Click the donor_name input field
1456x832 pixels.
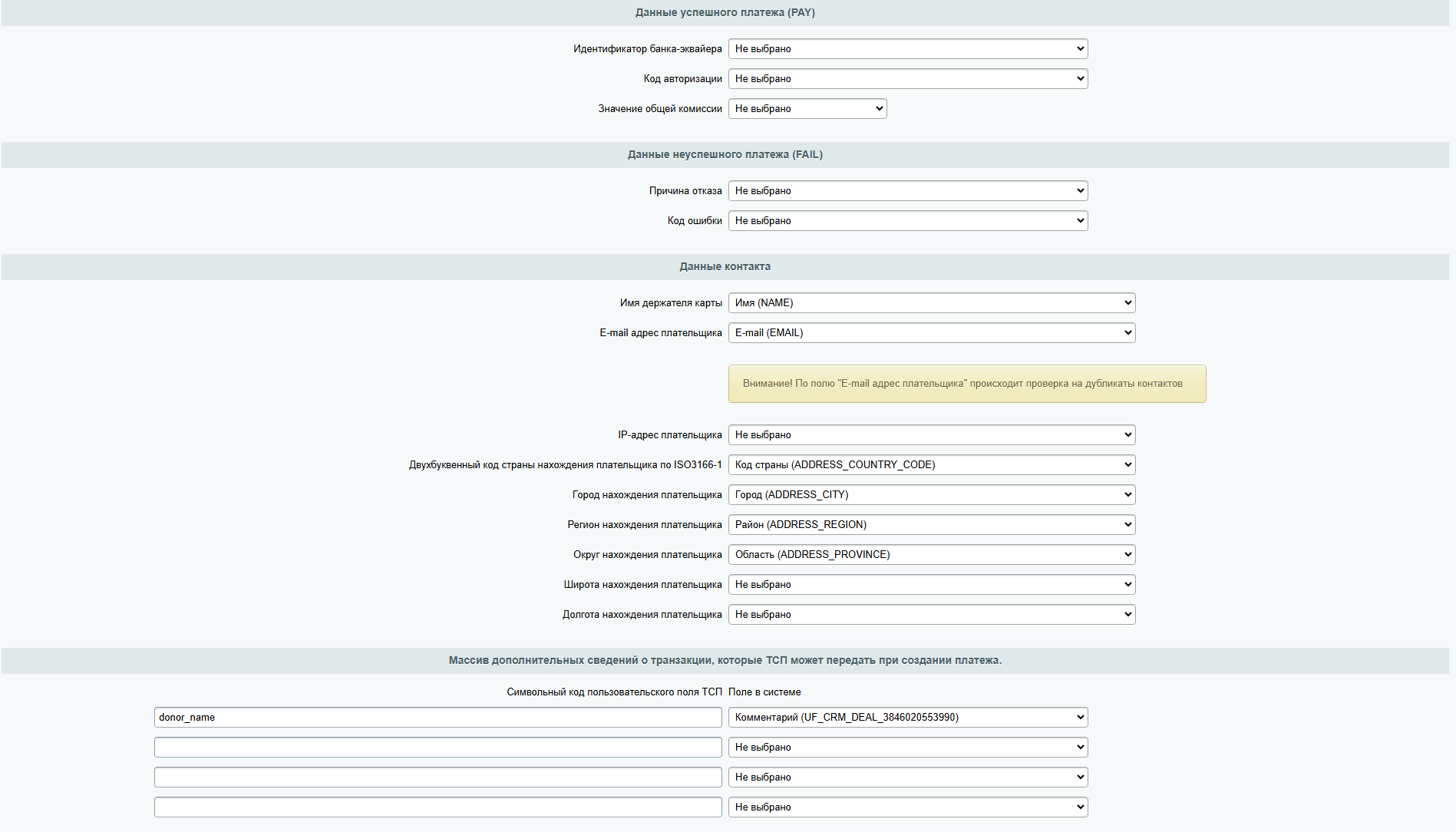[x=437, y=717]
